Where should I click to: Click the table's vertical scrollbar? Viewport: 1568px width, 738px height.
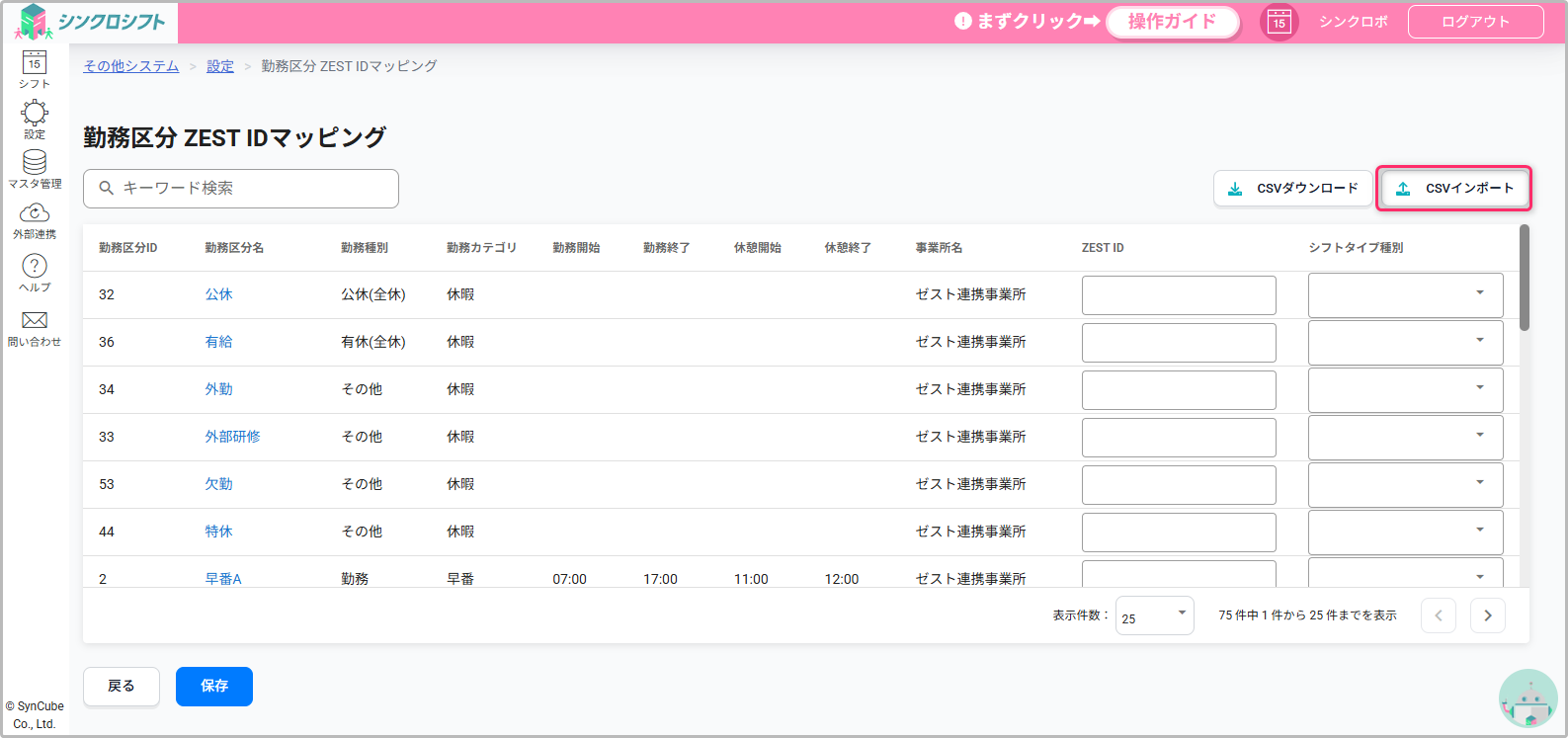[1524, 278]
